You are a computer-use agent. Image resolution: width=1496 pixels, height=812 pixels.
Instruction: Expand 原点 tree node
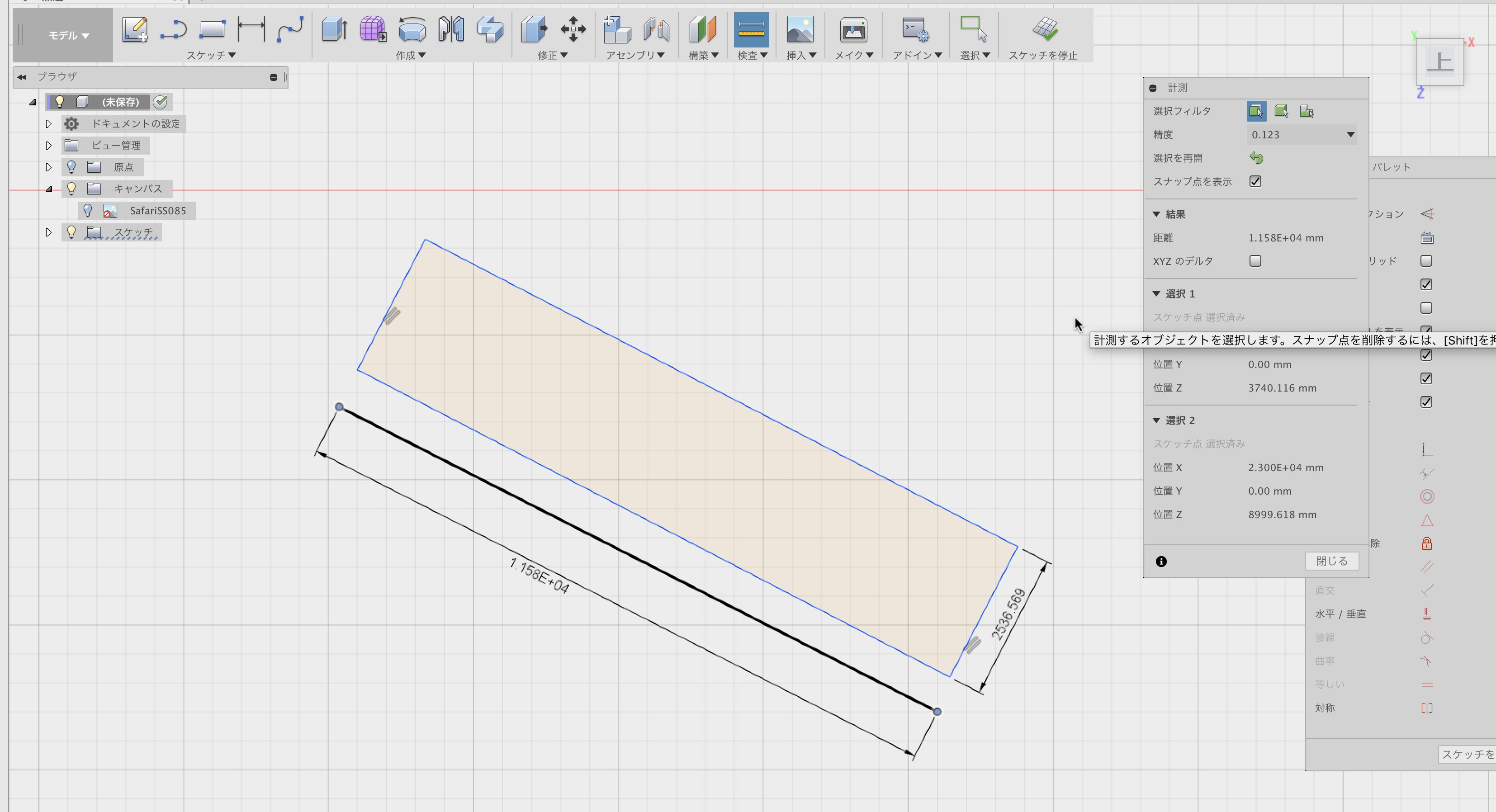49,167
